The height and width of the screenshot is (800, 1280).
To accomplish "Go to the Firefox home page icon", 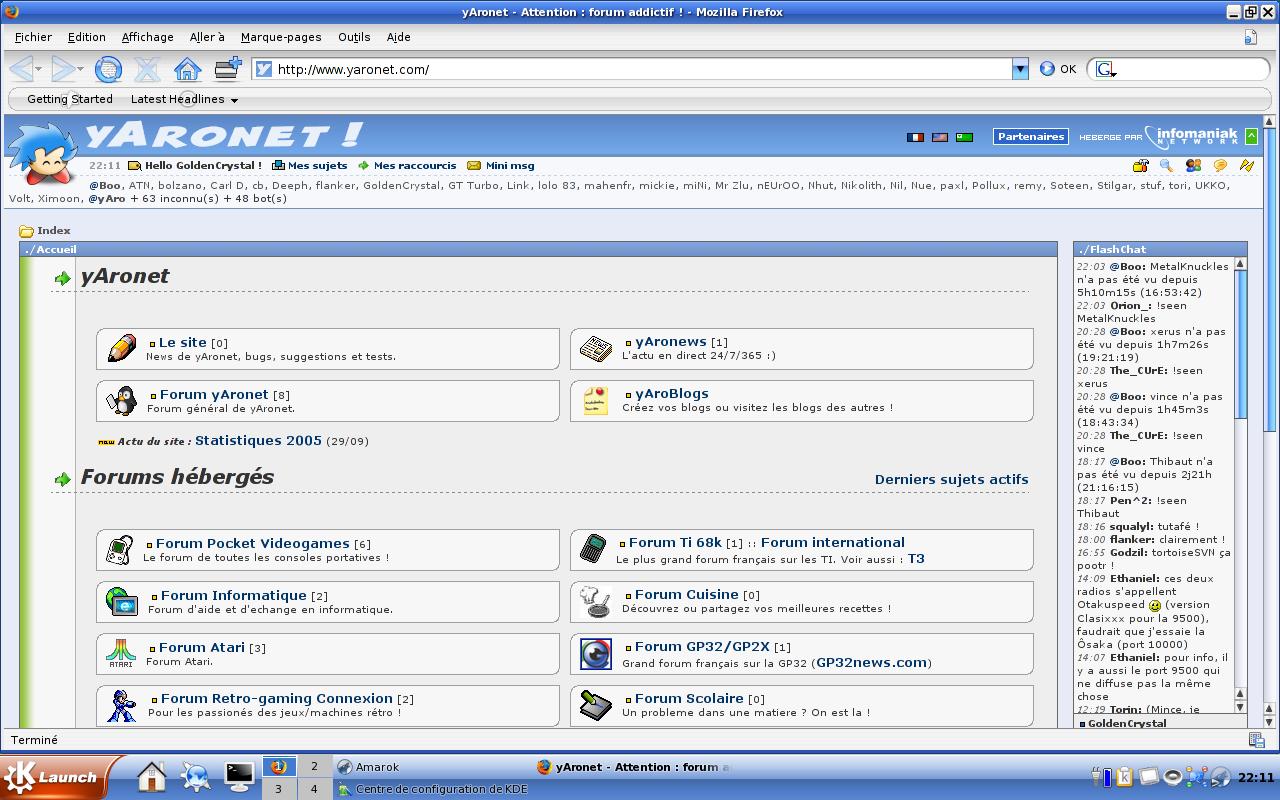I will coord(187,69).
